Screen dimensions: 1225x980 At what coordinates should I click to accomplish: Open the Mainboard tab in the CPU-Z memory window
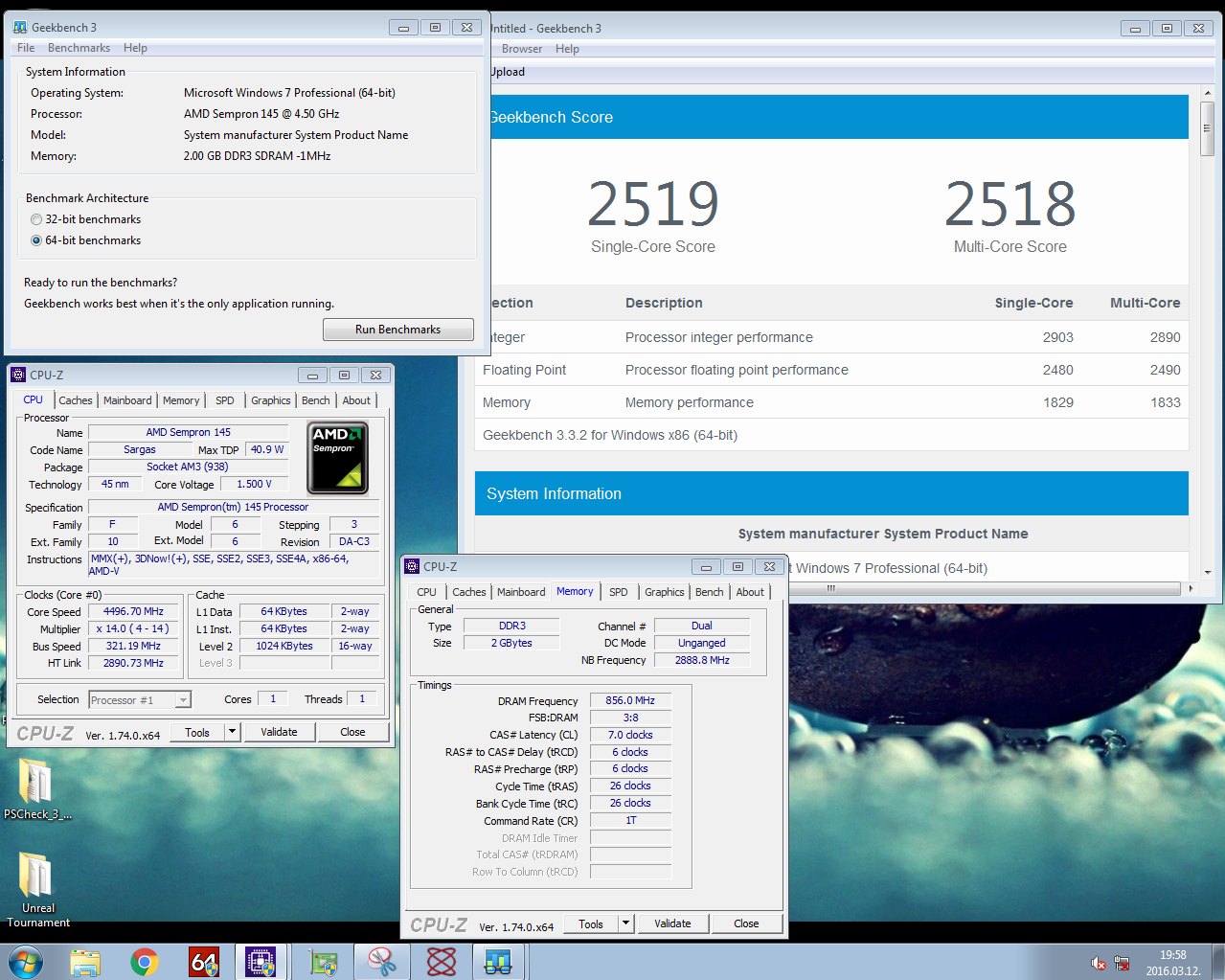tap(521, 592)
